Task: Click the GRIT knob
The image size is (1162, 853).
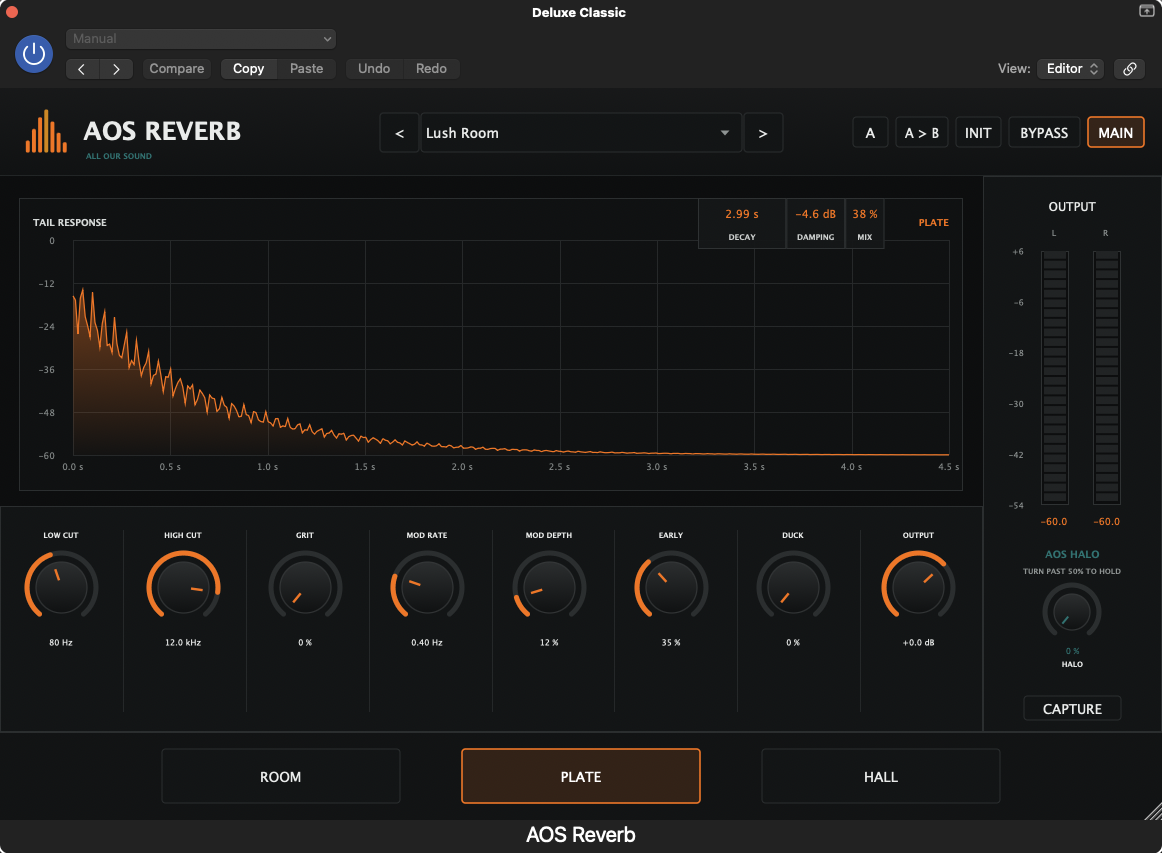Action: 305,587
